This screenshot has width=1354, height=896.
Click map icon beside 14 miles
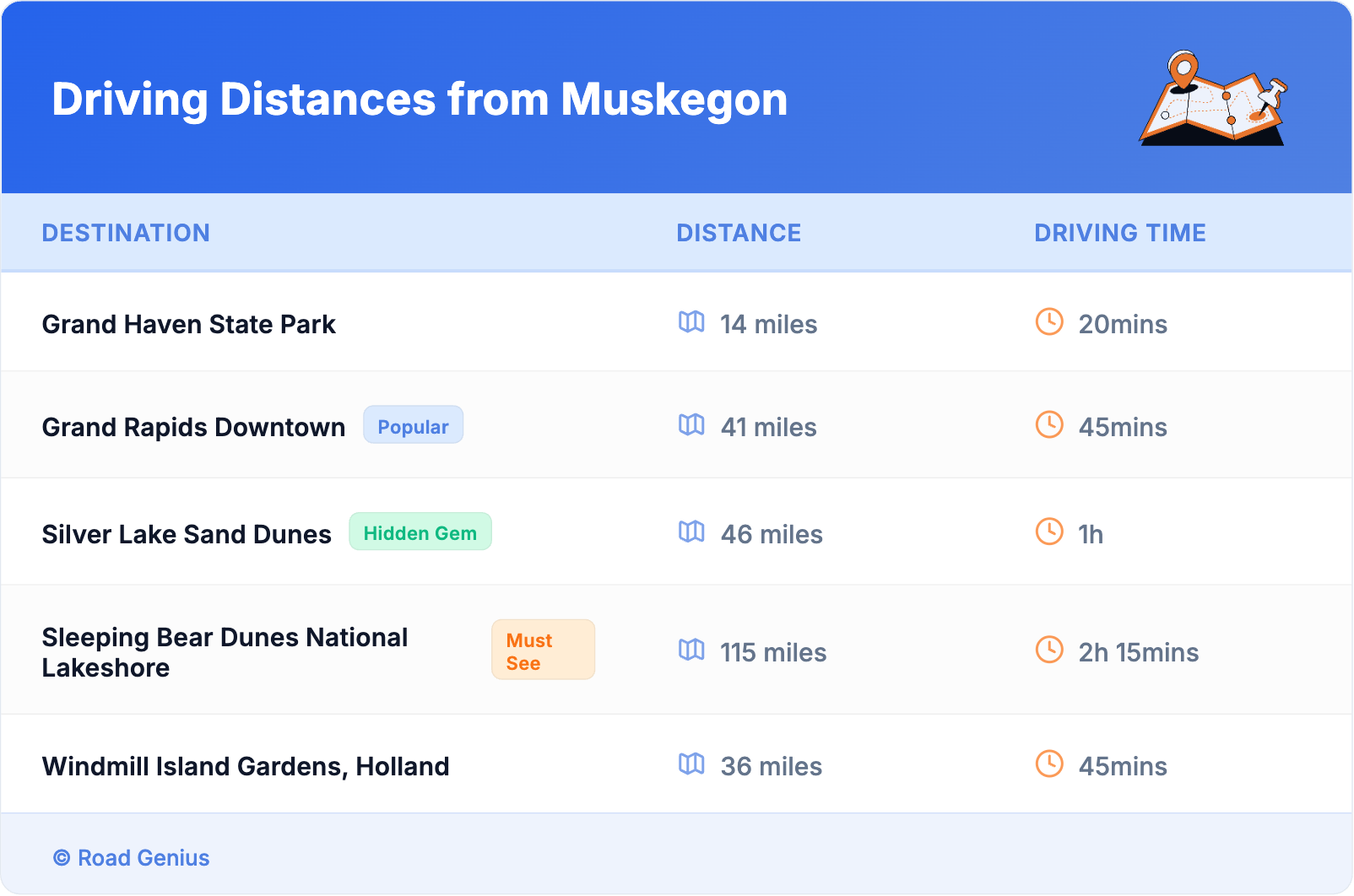[x=691, y=322]
